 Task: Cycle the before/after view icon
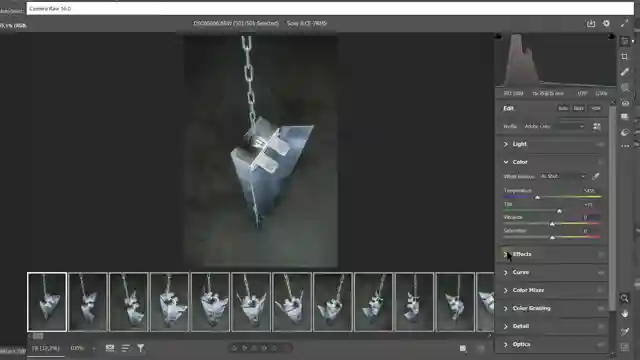[463, 348]
